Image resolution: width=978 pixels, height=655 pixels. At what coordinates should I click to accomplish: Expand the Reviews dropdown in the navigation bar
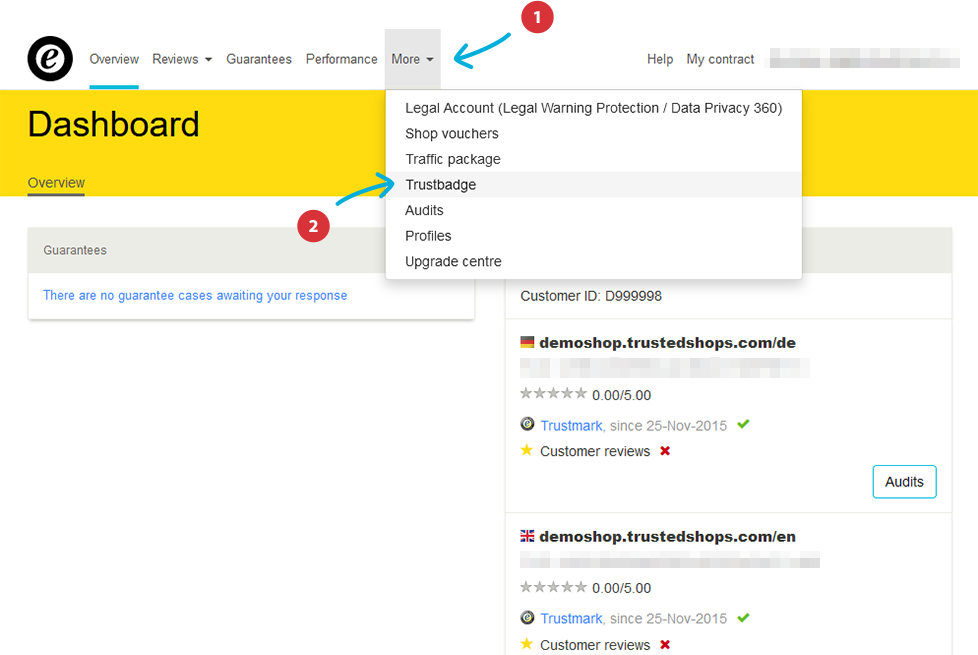pyautogui.click(x=182, y=59)
